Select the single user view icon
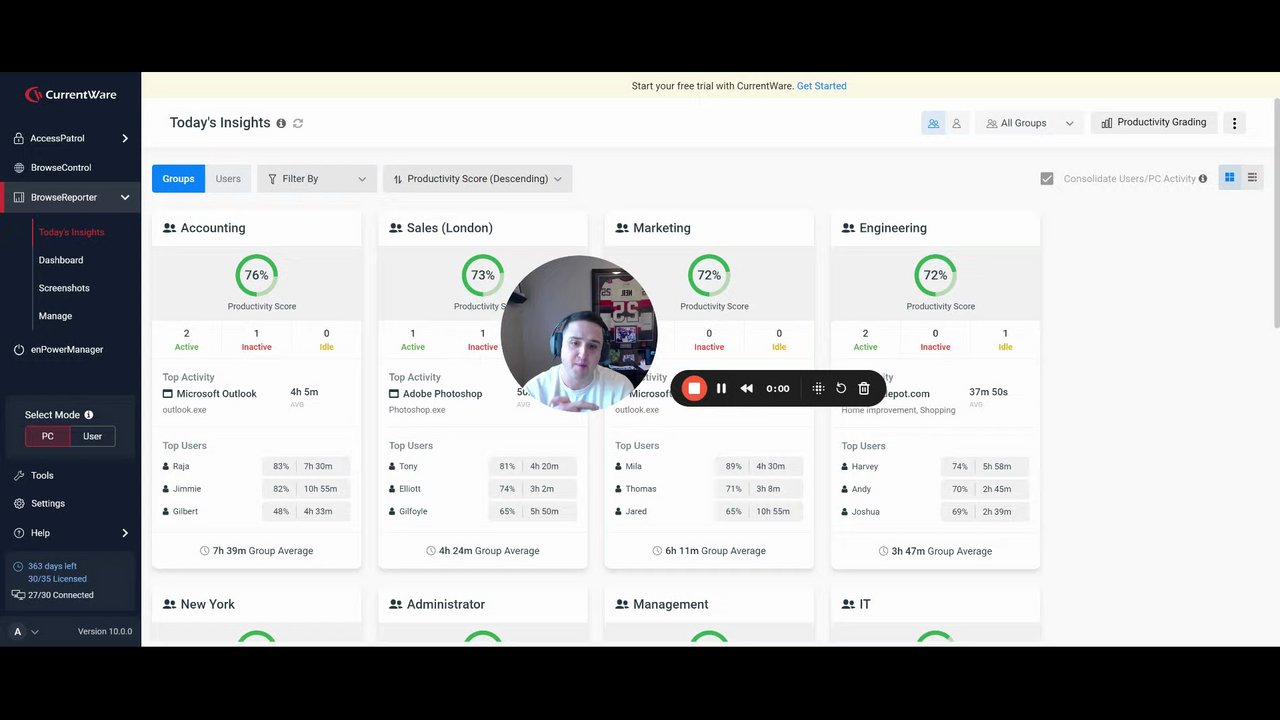1280x720 pixels. [956, 123]
